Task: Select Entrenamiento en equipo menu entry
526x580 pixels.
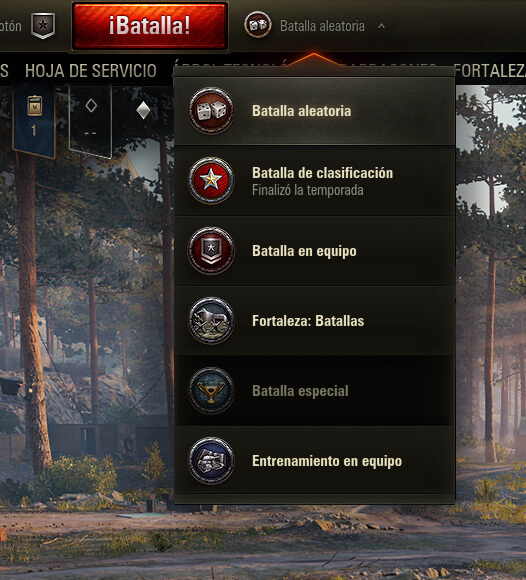Action: (x=314, y=461)
